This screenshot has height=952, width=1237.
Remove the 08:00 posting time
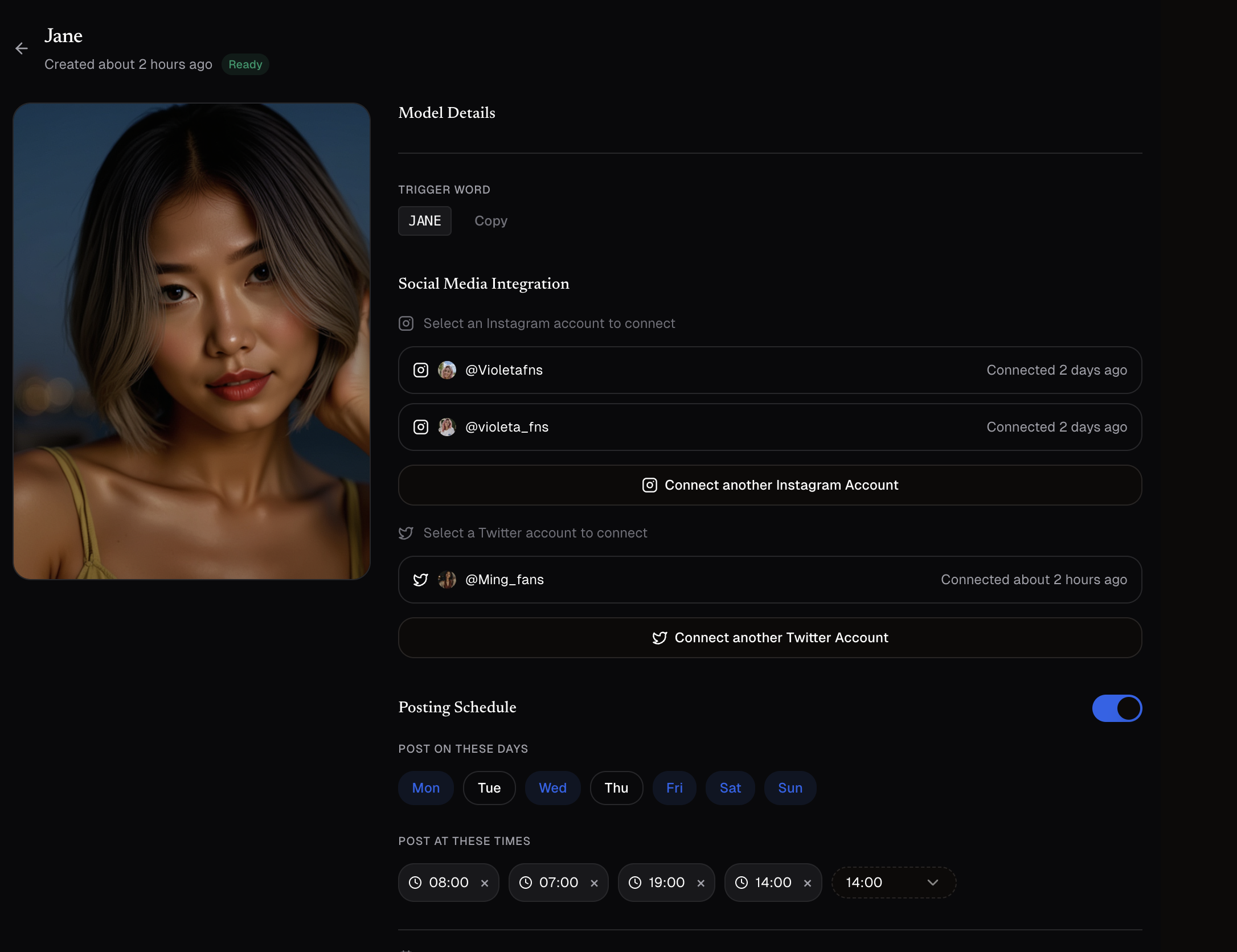tap(485, 883)
